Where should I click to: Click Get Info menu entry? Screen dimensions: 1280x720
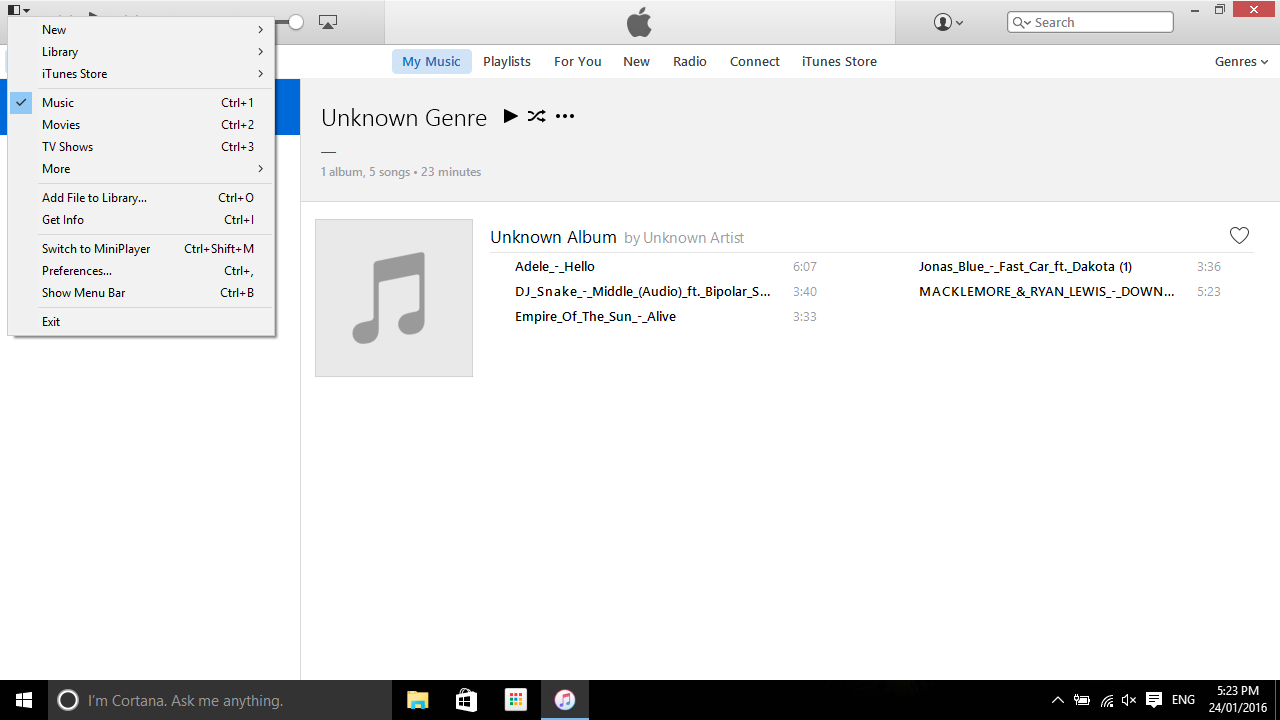coord(141,220)
